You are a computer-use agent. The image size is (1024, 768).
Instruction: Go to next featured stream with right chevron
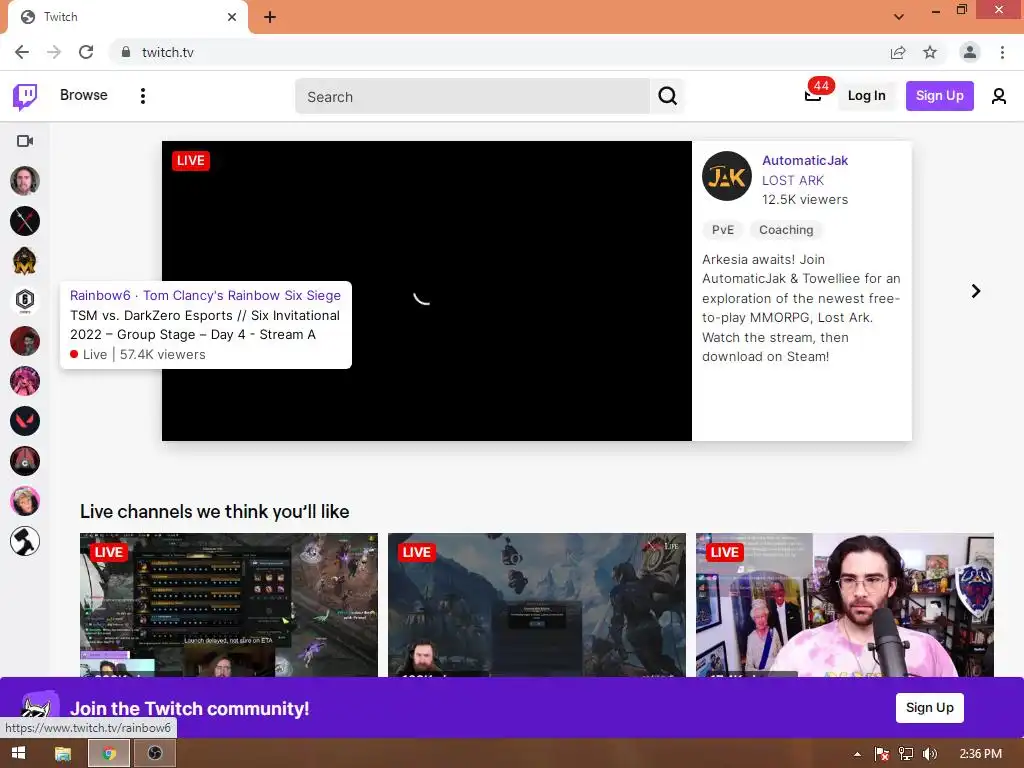(x=976, y=291)
